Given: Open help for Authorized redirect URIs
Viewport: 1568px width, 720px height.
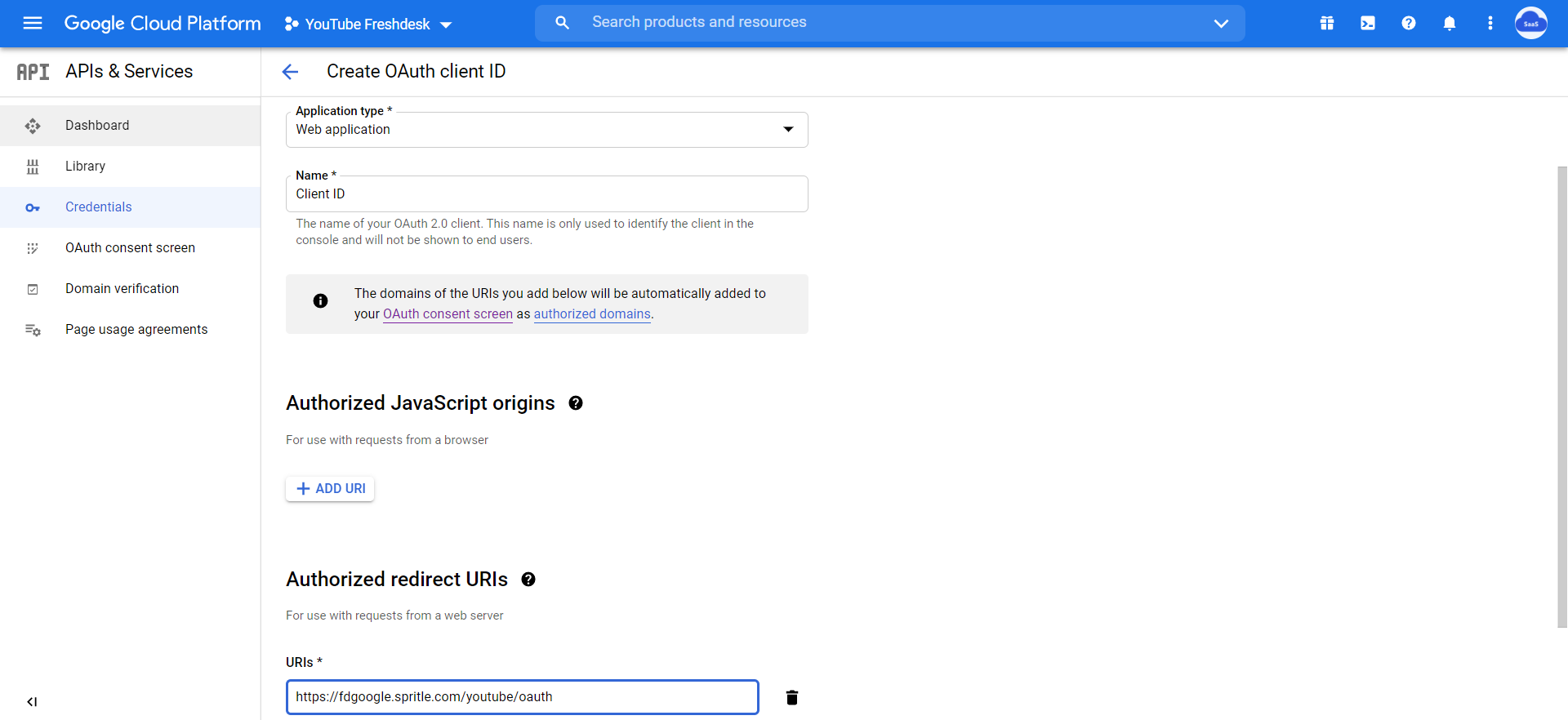Looking at the screenshot, I should point(528,580).
